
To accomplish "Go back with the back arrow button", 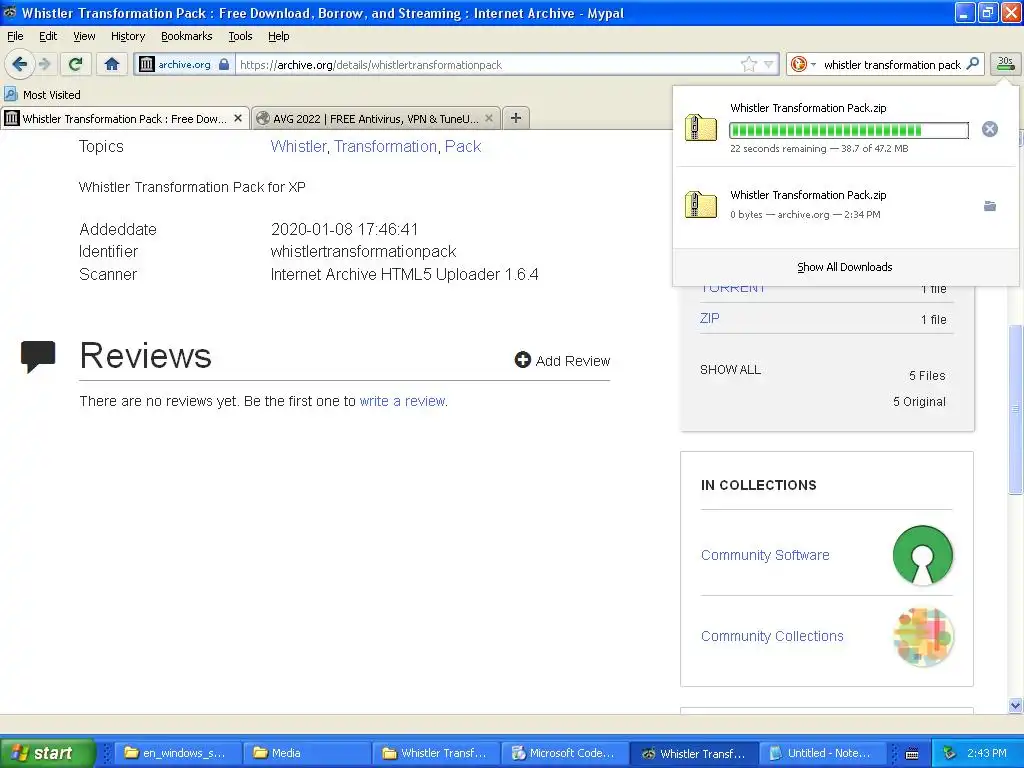I will click(19, 64).
